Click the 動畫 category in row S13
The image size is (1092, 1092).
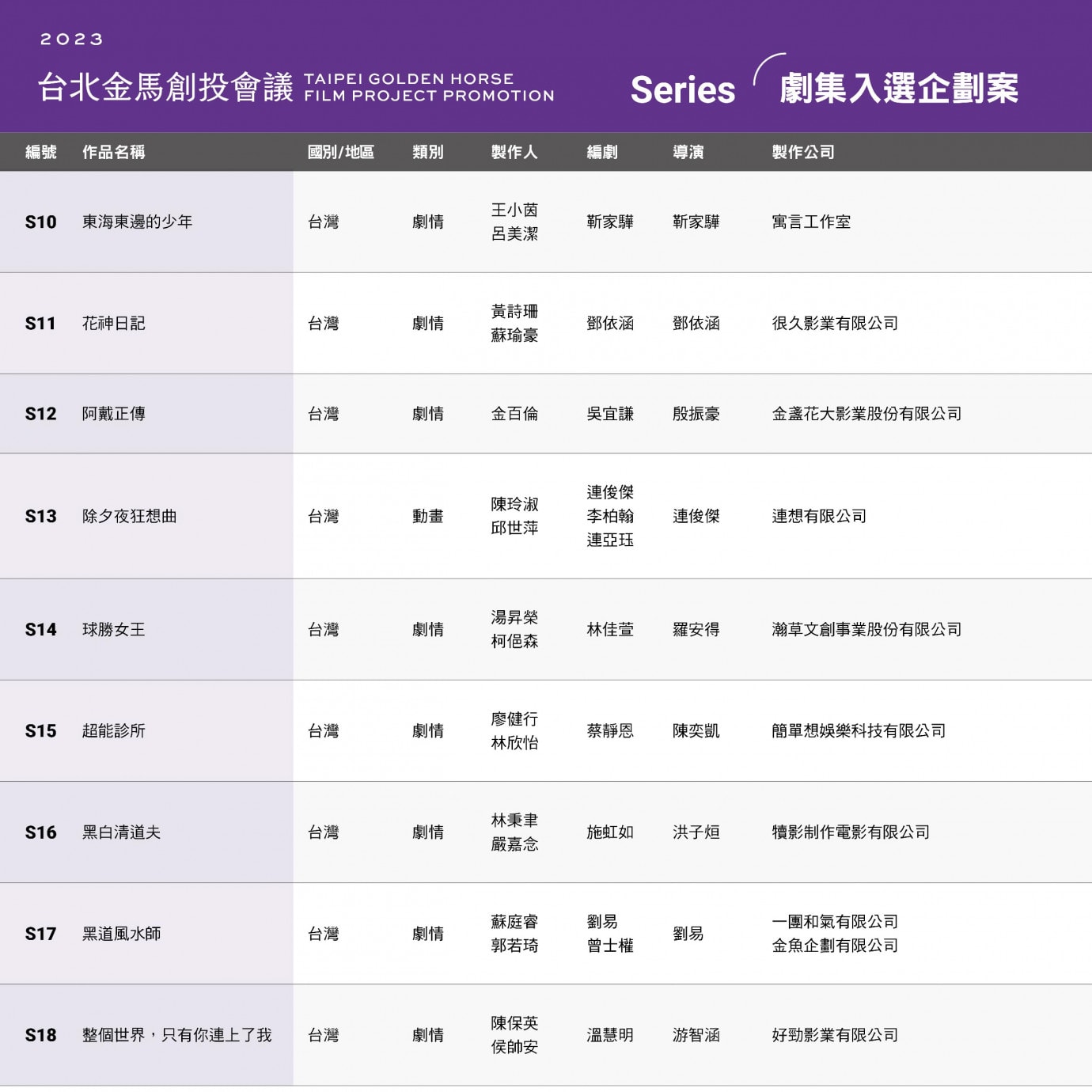point(427,516)
